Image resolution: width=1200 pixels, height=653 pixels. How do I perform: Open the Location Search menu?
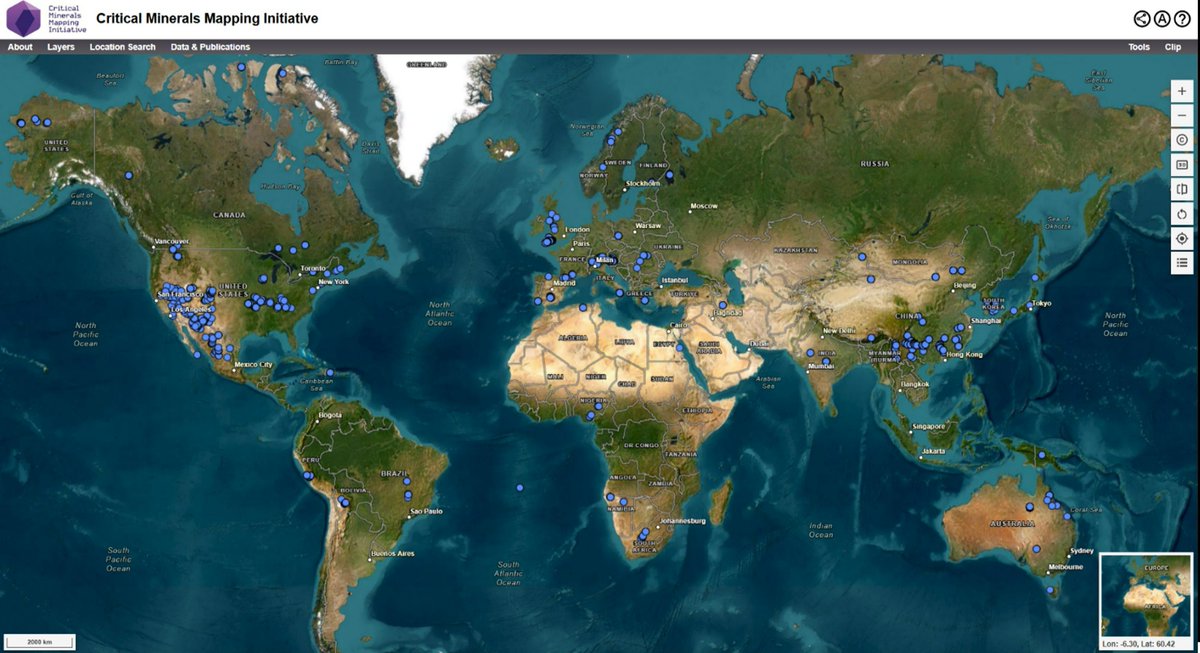point(122,47)
